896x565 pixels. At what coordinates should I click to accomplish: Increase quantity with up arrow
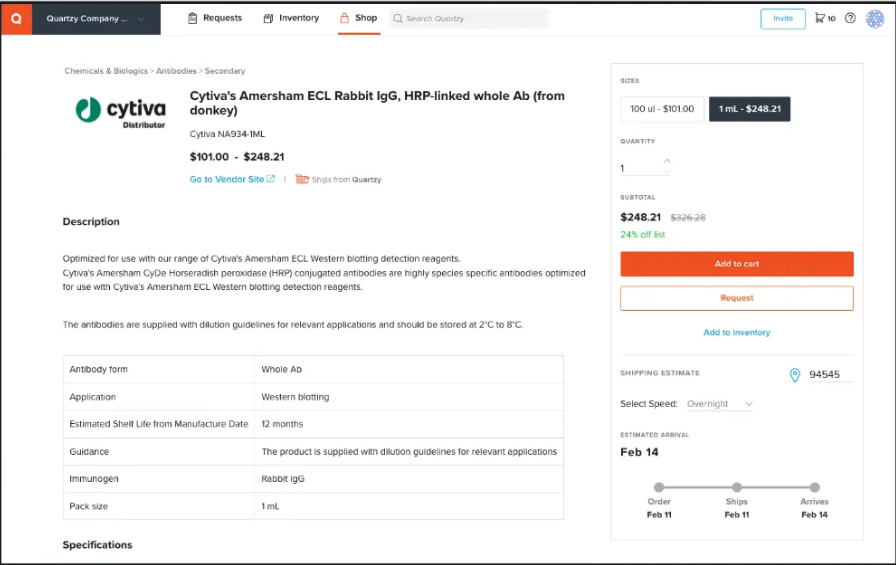667,161
